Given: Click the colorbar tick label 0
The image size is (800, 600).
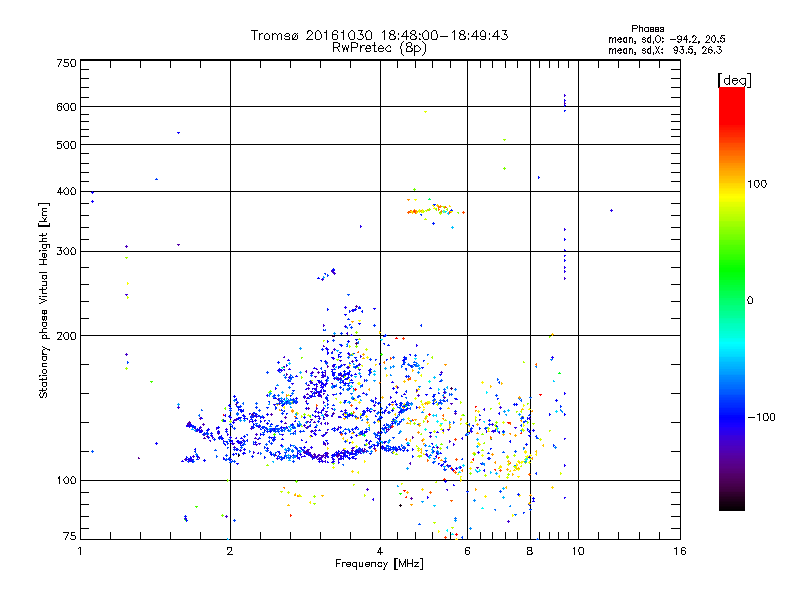Looking at the screenshot, I should point(750,301).
